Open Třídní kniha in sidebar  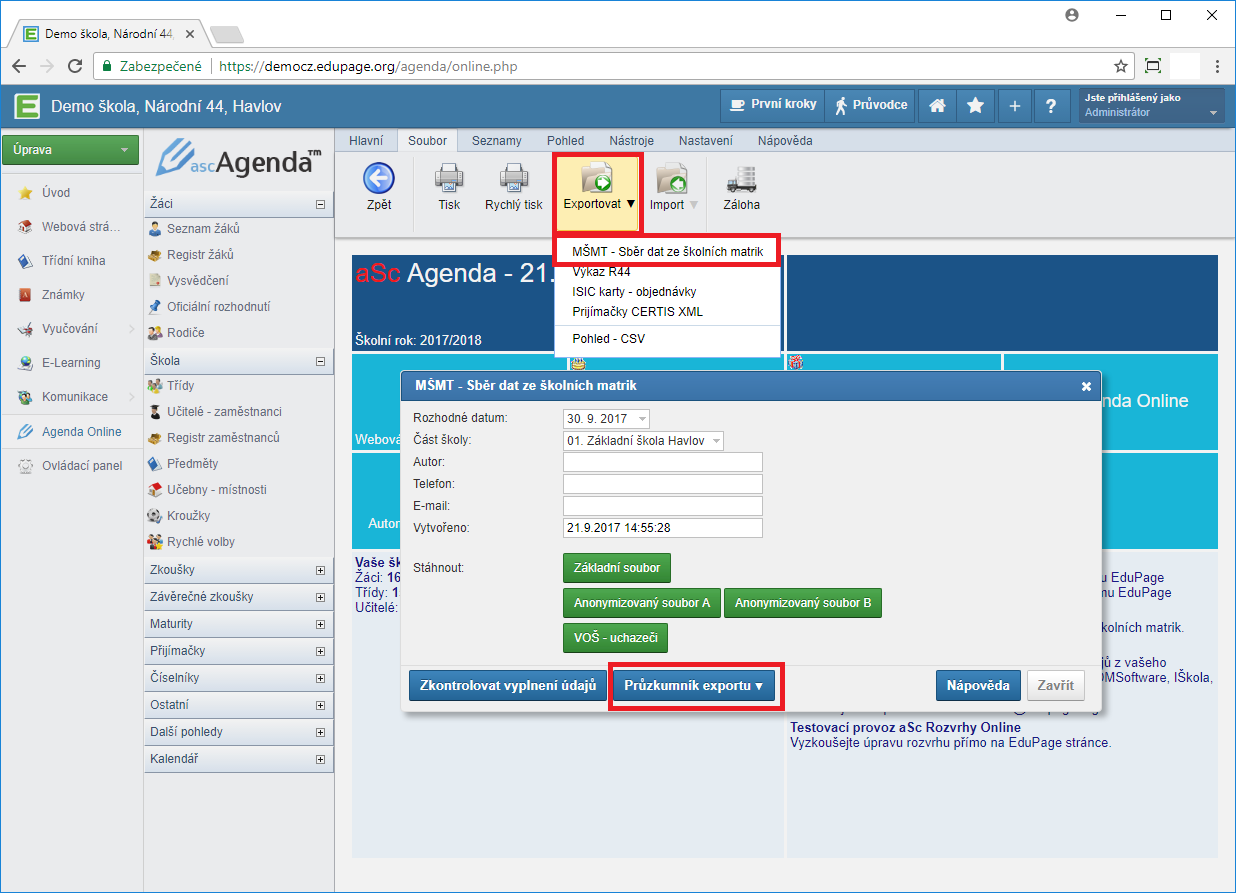point(73,261)
